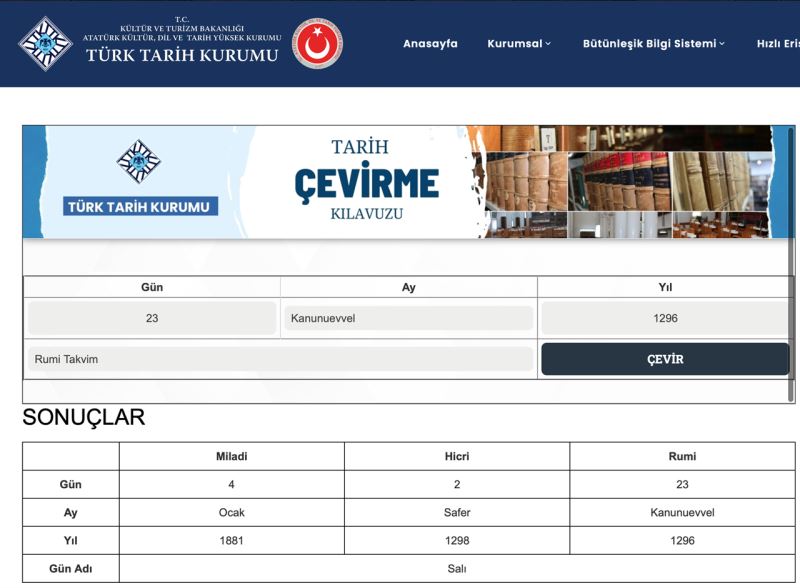The image size is (800, 588).
Task: Click the Türk Tarih Kurumu header logo
Action: click(45, 43)
